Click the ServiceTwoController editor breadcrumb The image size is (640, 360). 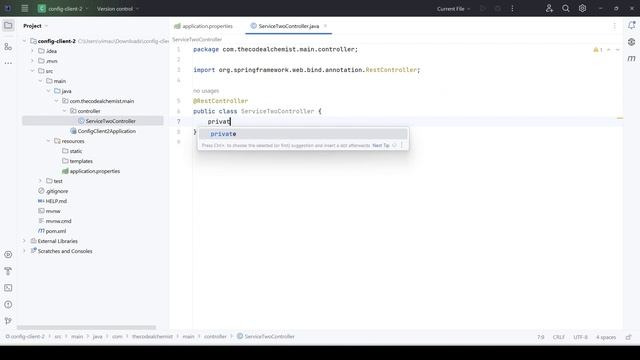(197, 40)
